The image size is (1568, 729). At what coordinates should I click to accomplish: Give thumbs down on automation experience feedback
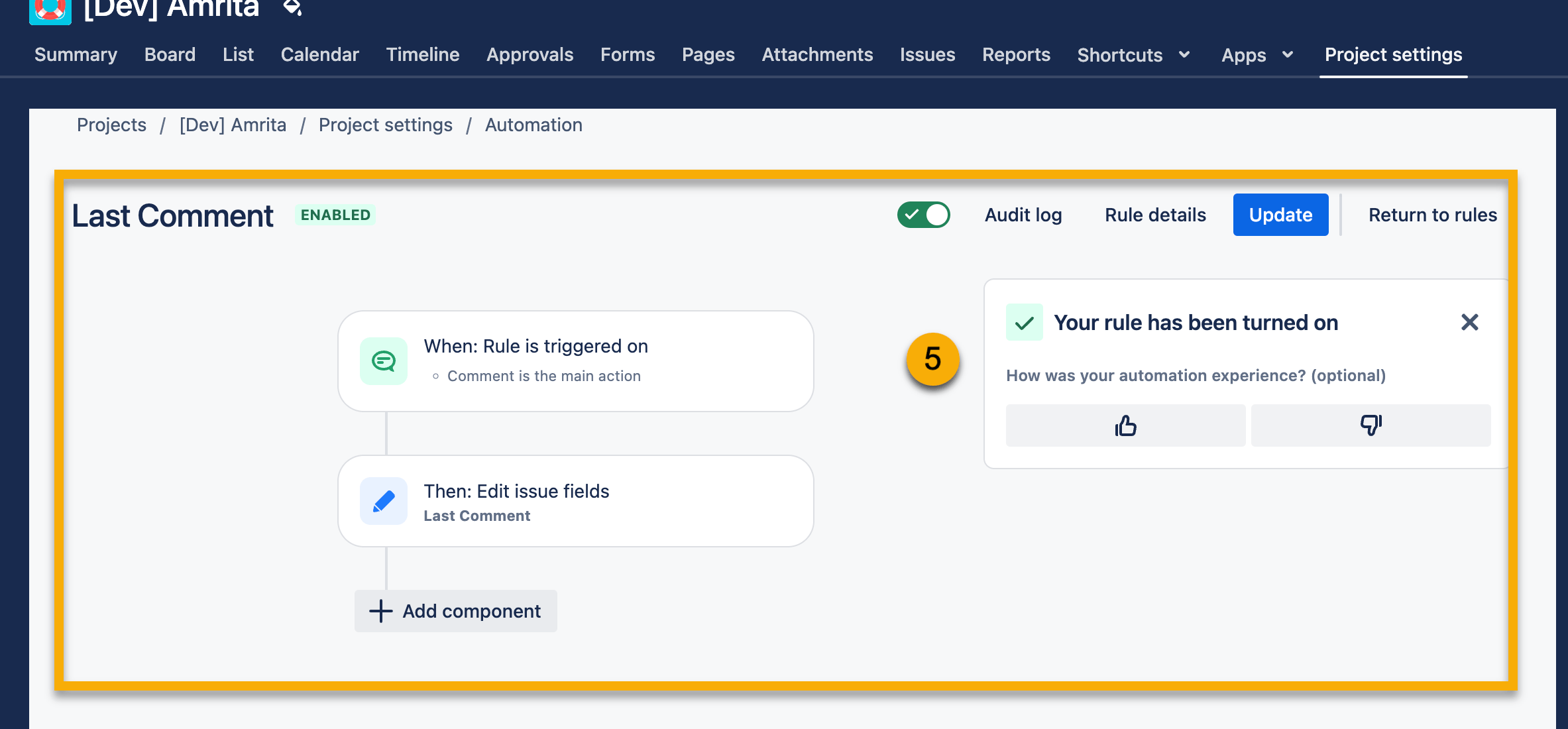1371,425
